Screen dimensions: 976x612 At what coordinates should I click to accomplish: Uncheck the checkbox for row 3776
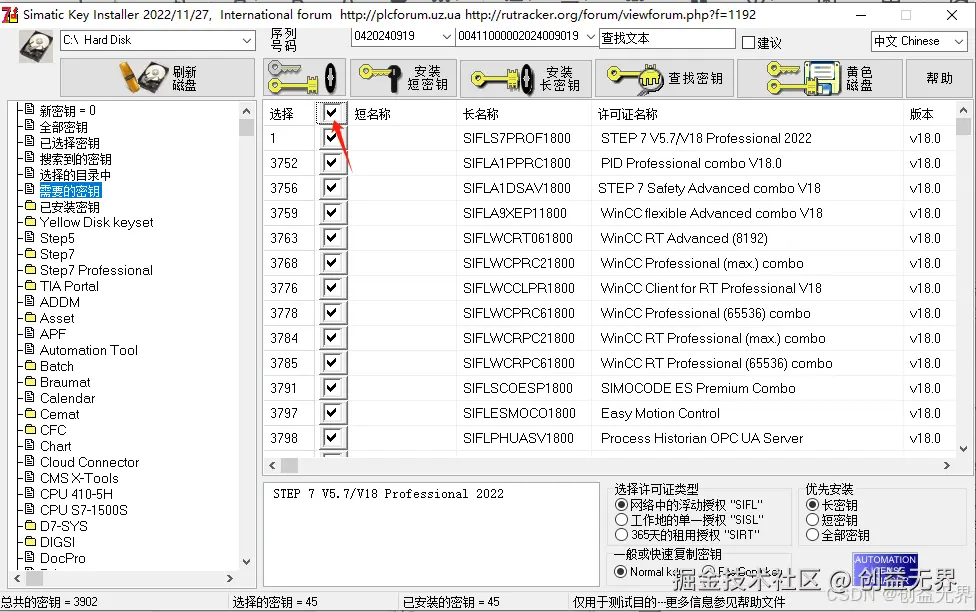[331, 288]
